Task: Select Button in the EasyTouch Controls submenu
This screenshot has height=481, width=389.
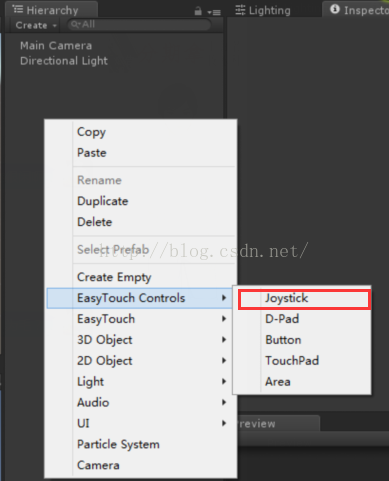Action: (303, 340)
